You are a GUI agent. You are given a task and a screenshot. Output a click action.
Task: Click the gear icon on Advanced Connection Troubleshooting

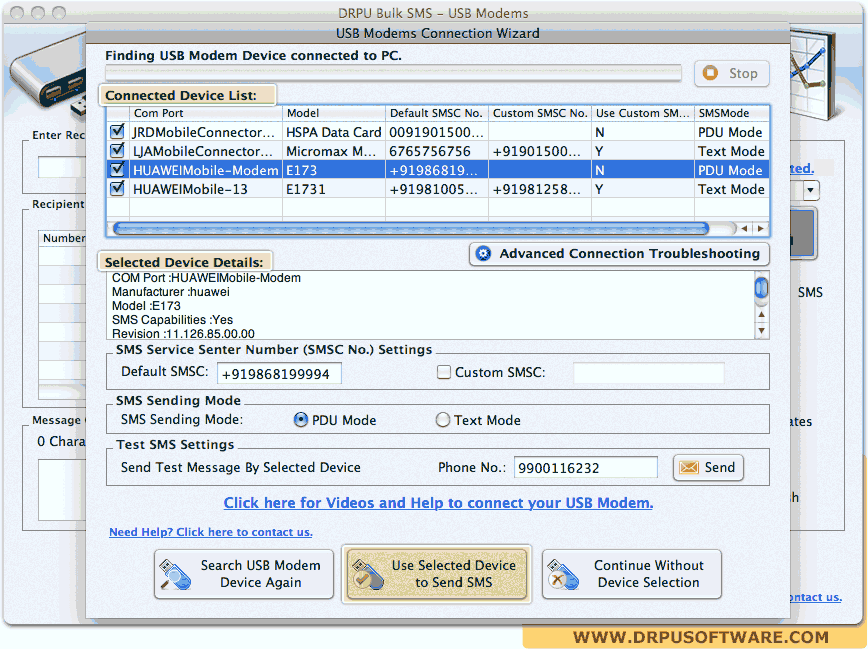pos(483,254)
